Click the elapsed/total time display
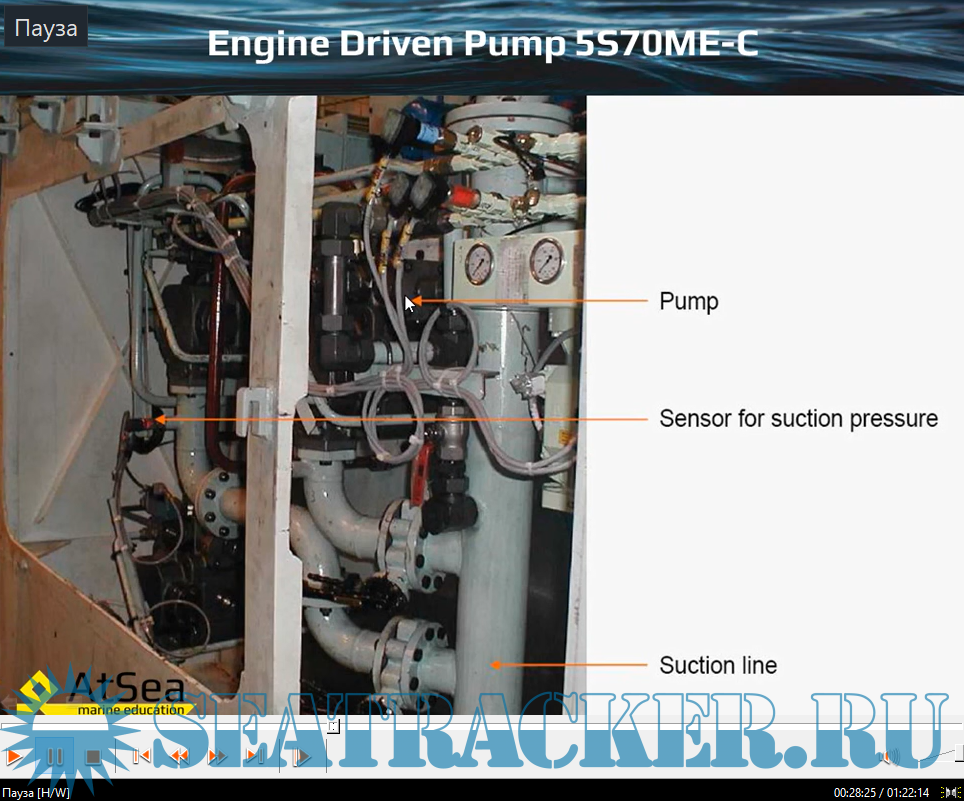 (x=881, y=792)
